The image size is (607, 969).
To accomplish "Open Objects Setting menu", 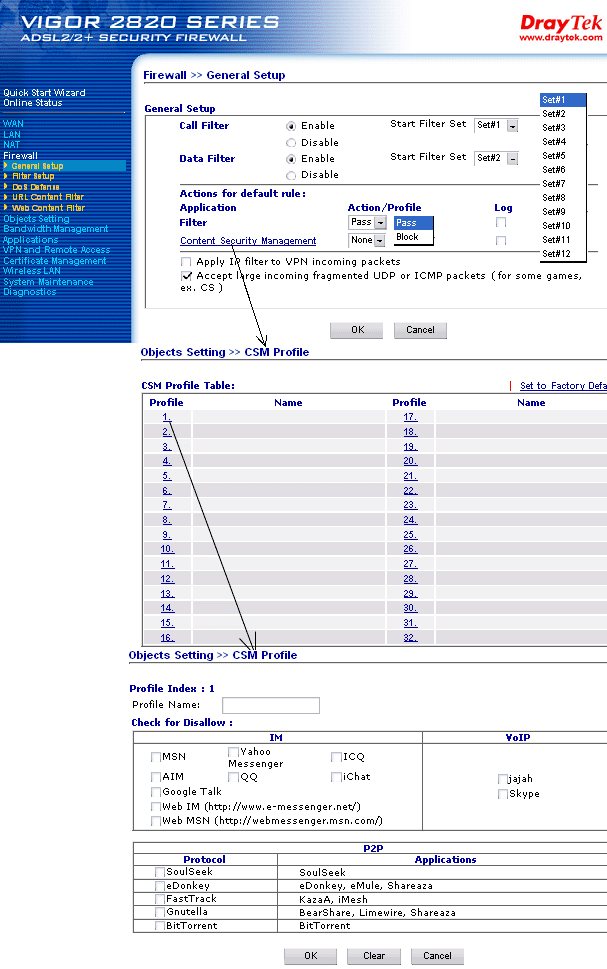I will [36, 219].
